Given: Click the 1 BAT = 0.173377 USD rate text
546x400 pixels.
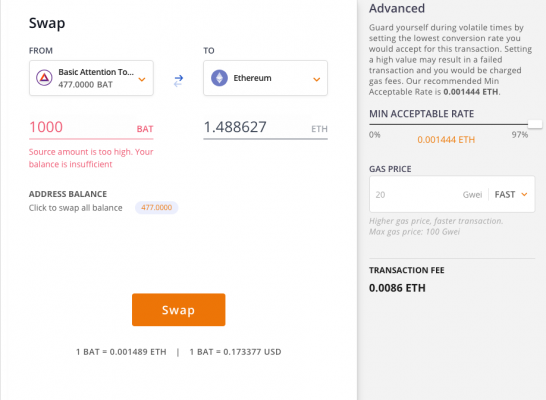Looking at the screenshot, I should 235,352.
